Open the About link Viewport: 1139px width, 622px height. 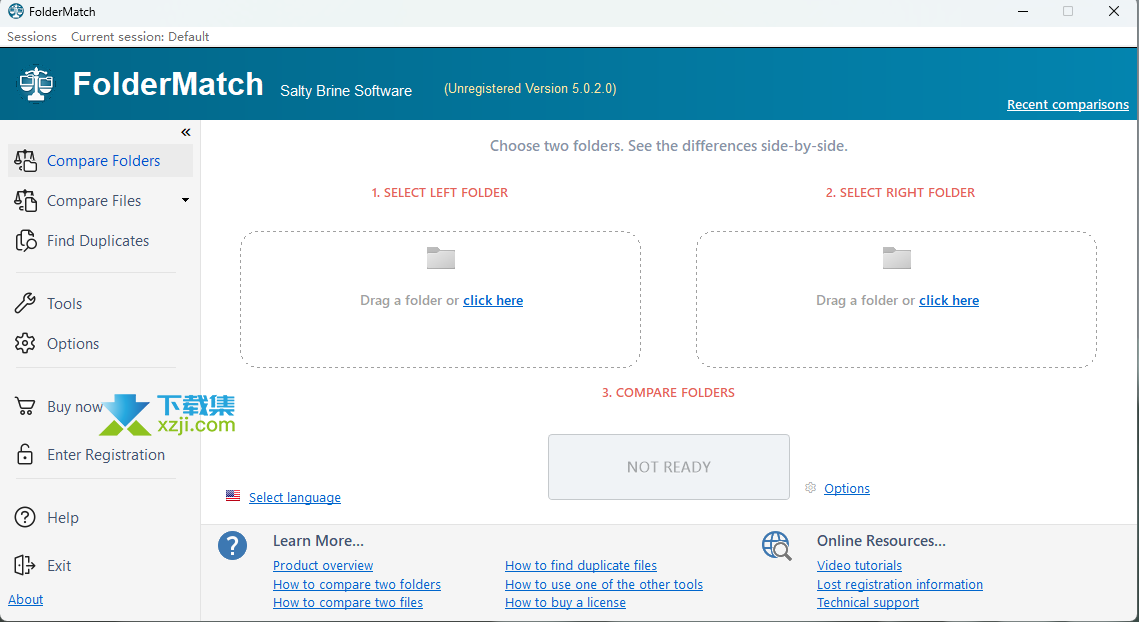point(25,599)
